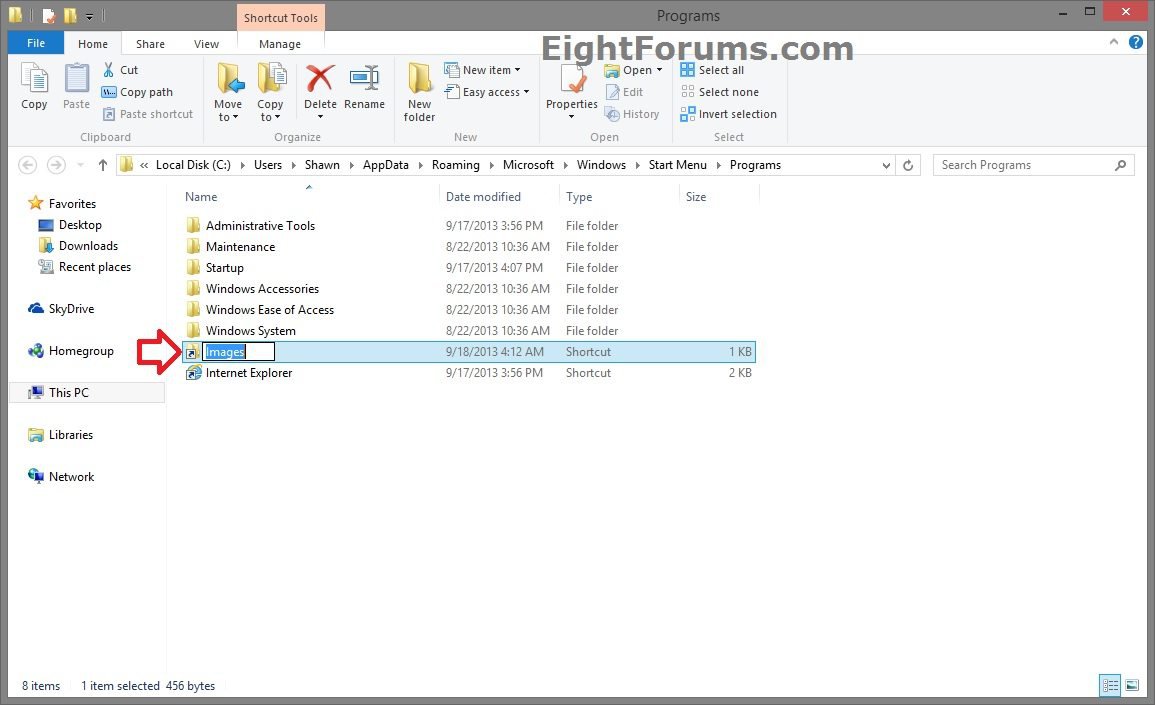The width and height of the screenshot is (1155, 705).
Task: Create a New folder from ribbon
Action: (x=419, y=91)
